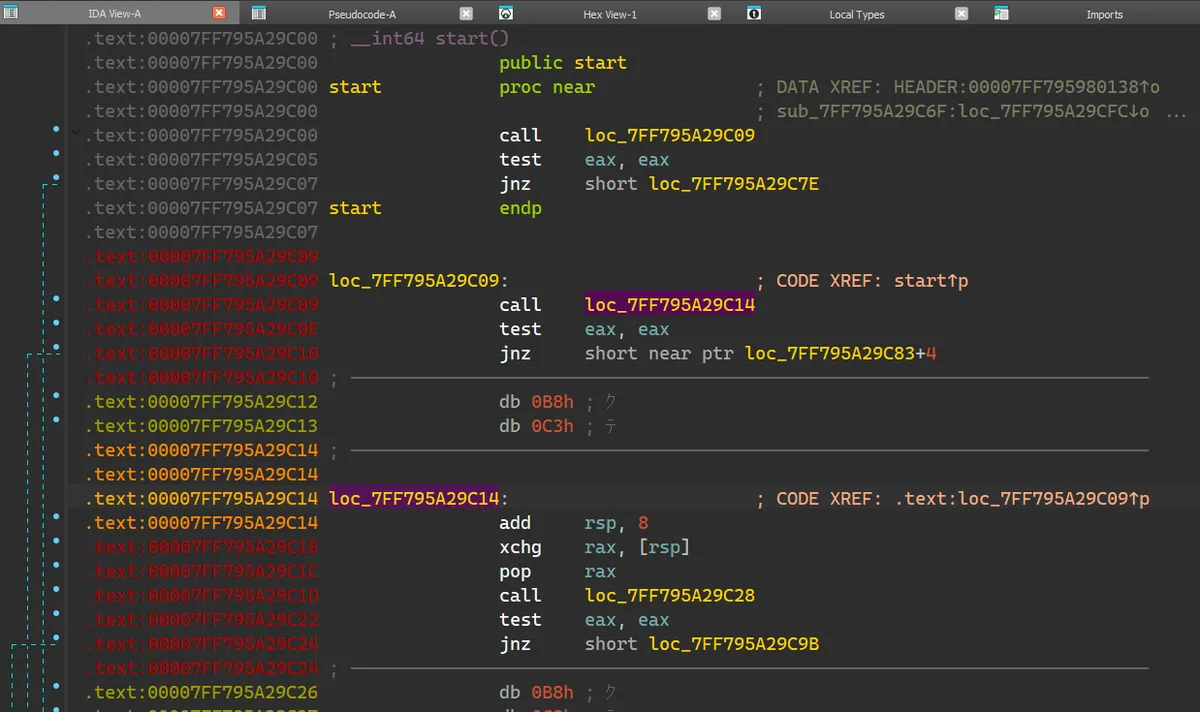Click 'eax, eax' operands at address 00007FF795A29C05
This screenshot has height=712, width=1200.
[x=627, y=160]
